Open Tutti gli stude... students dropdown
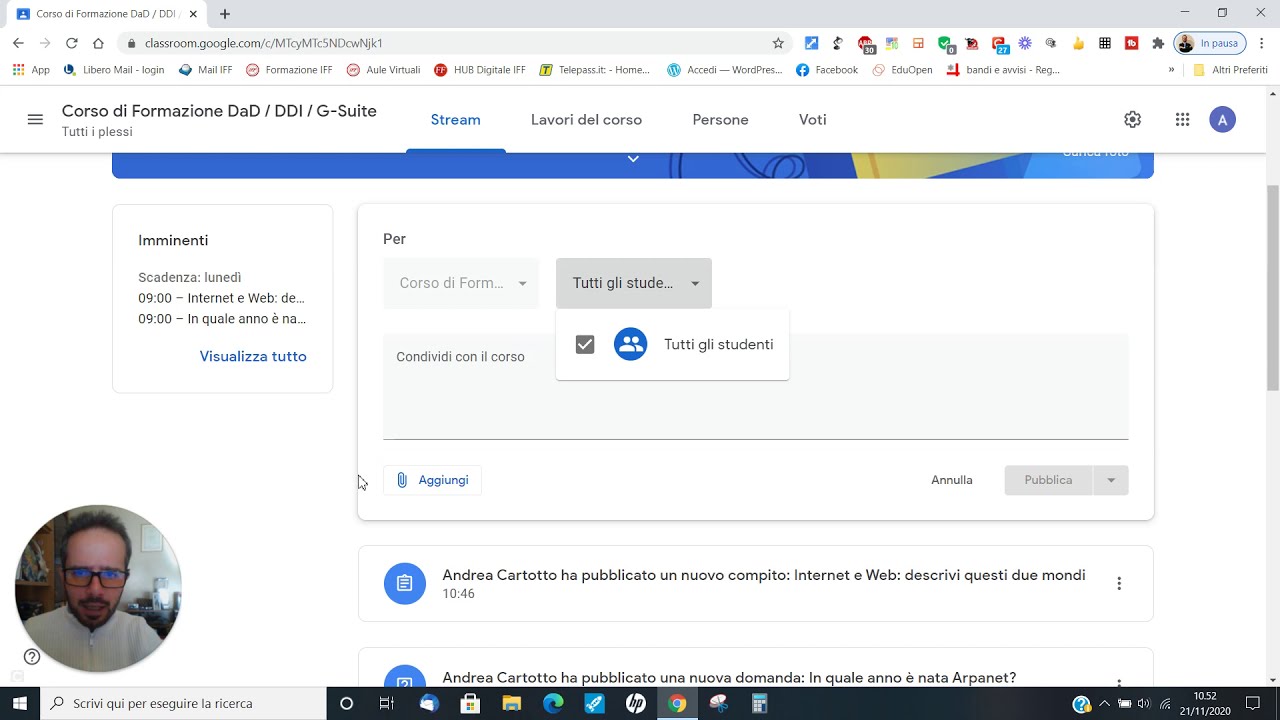Screen dimensions: 1280x720 634,283
